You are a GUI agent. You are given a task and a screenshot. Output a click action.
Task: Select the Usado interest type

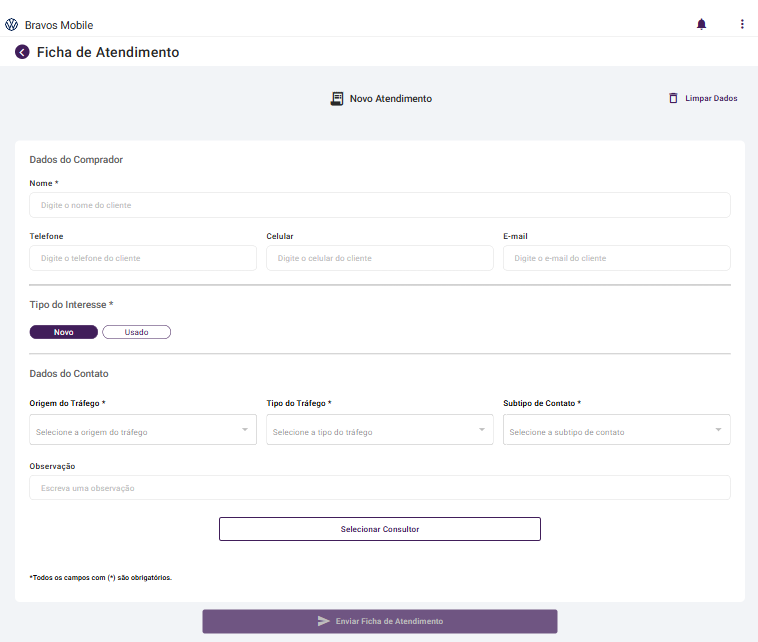pos(136,332)
